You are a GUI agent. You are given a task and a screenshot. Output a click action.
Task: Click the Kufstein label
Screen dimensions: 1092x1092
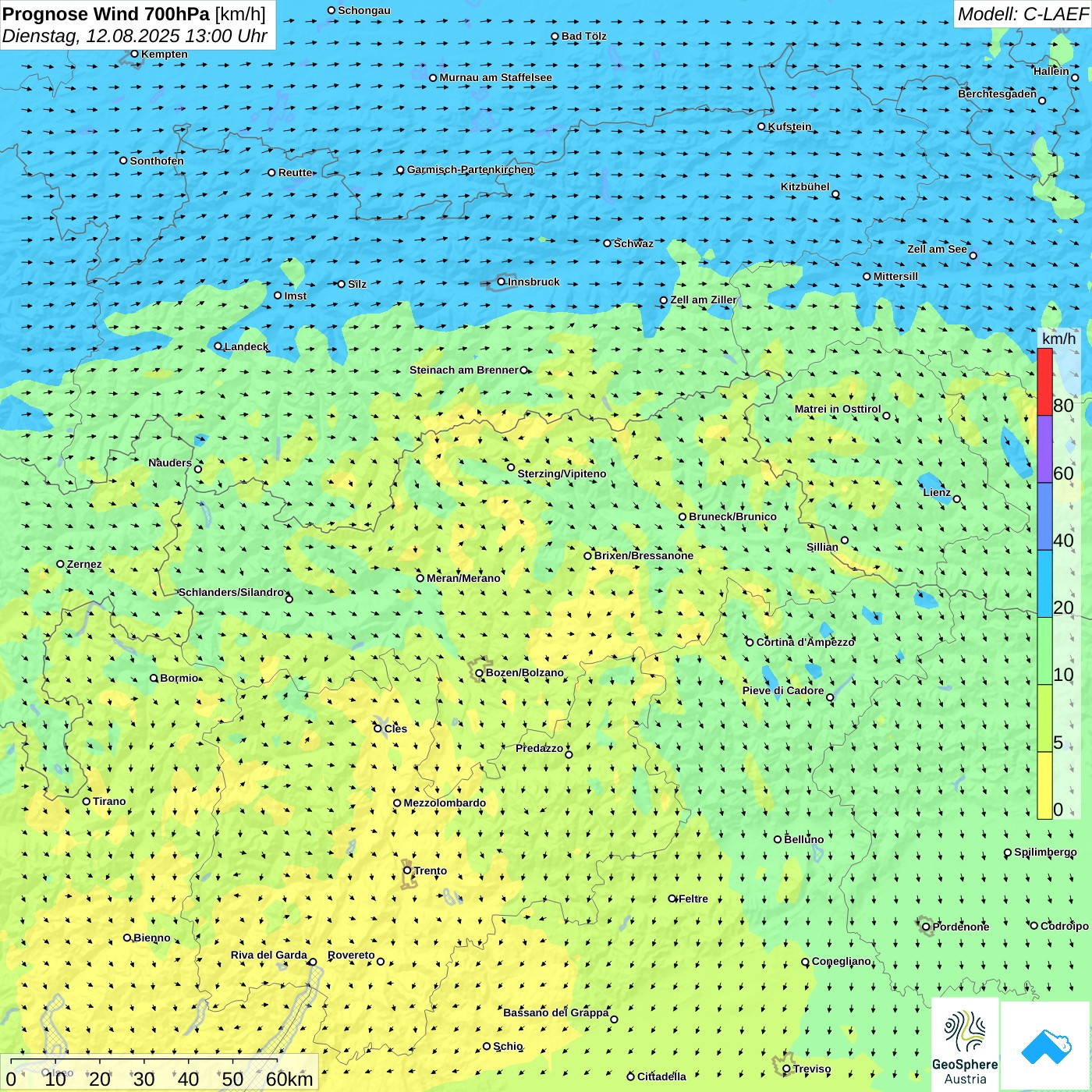coord(790,126)
